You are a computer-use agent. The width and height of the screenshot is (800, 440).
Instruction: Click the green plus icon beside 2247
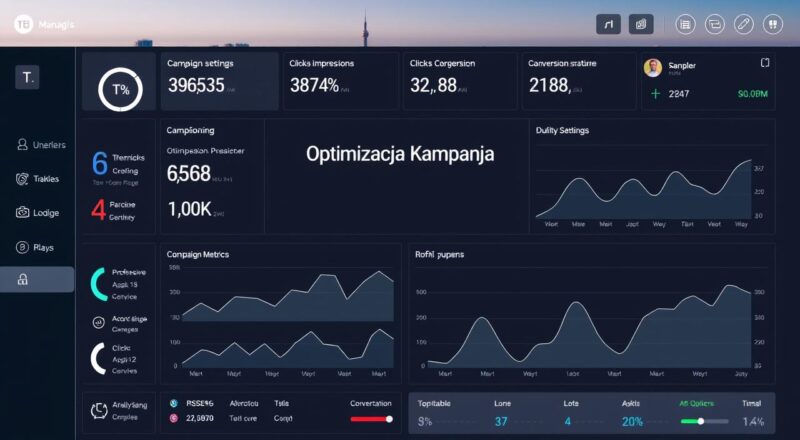[656, 93]
